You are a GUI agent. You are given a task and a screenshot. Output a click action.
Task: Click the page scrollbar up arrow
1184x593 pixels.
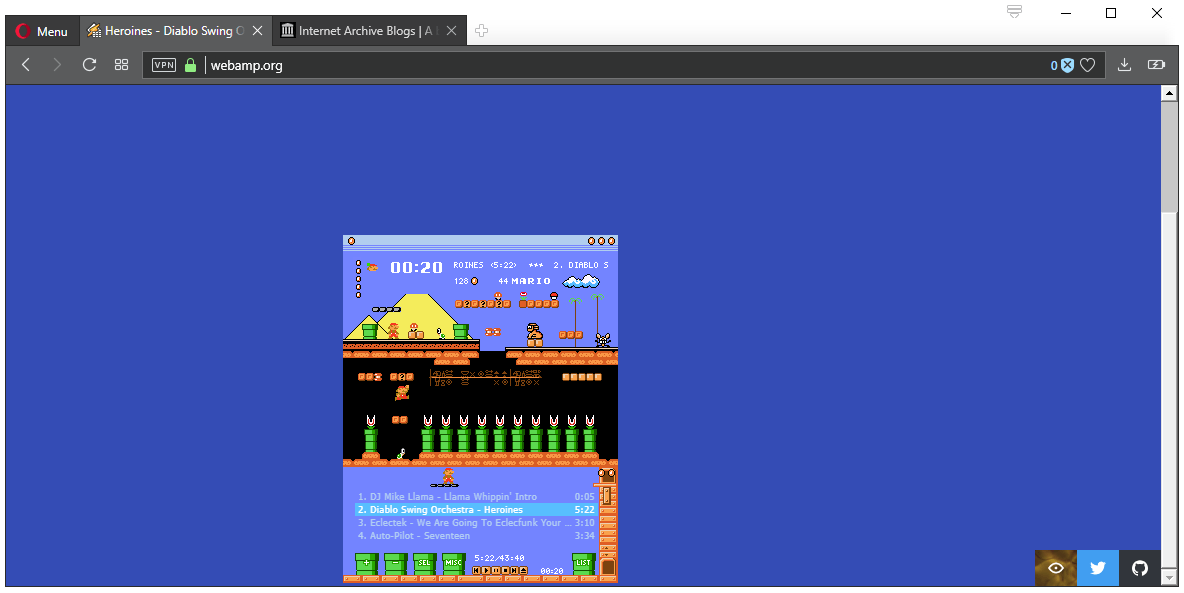coord(1169,94)
